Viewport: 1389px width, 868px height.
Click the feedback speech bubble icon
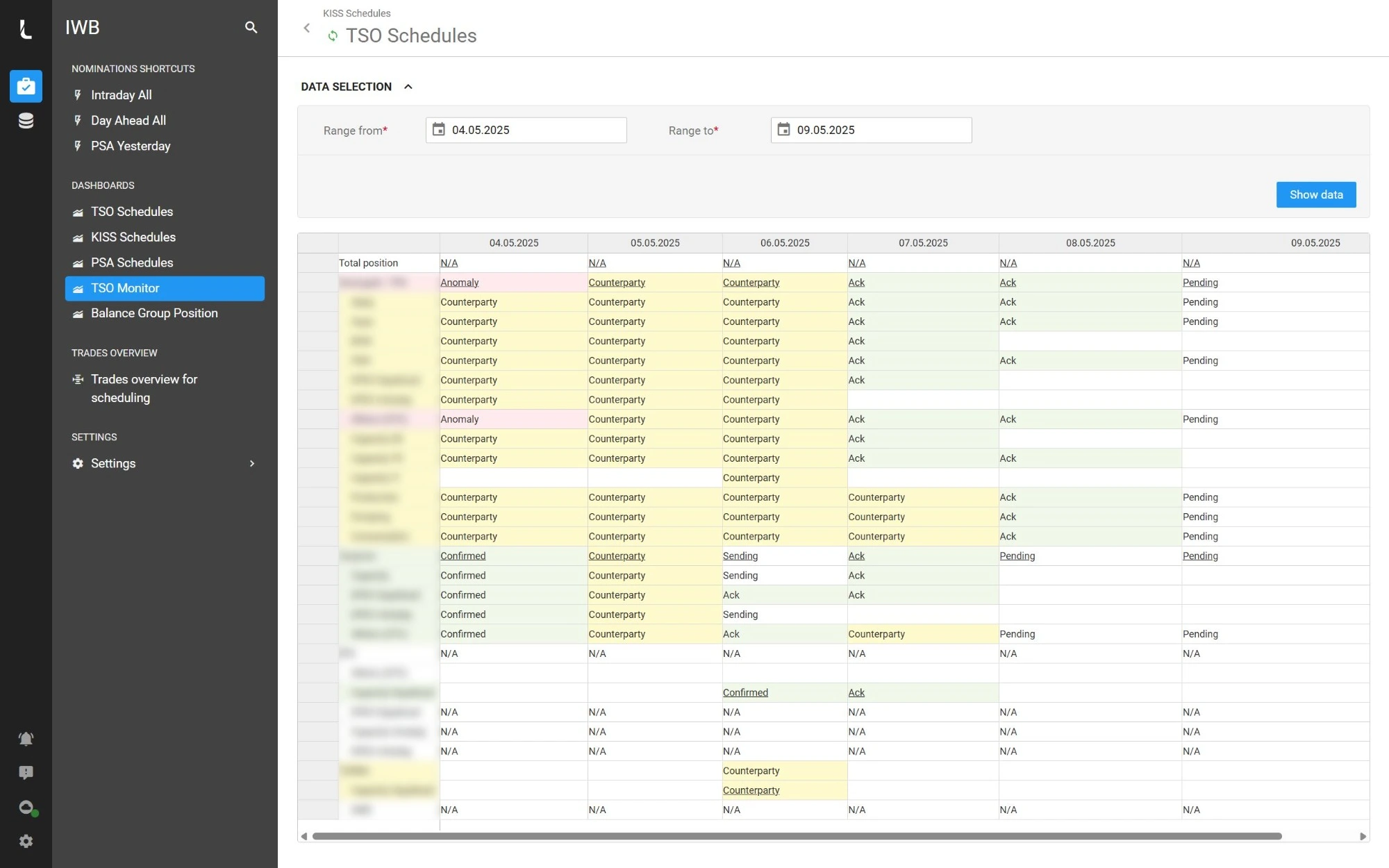click(x=26, y=773)
